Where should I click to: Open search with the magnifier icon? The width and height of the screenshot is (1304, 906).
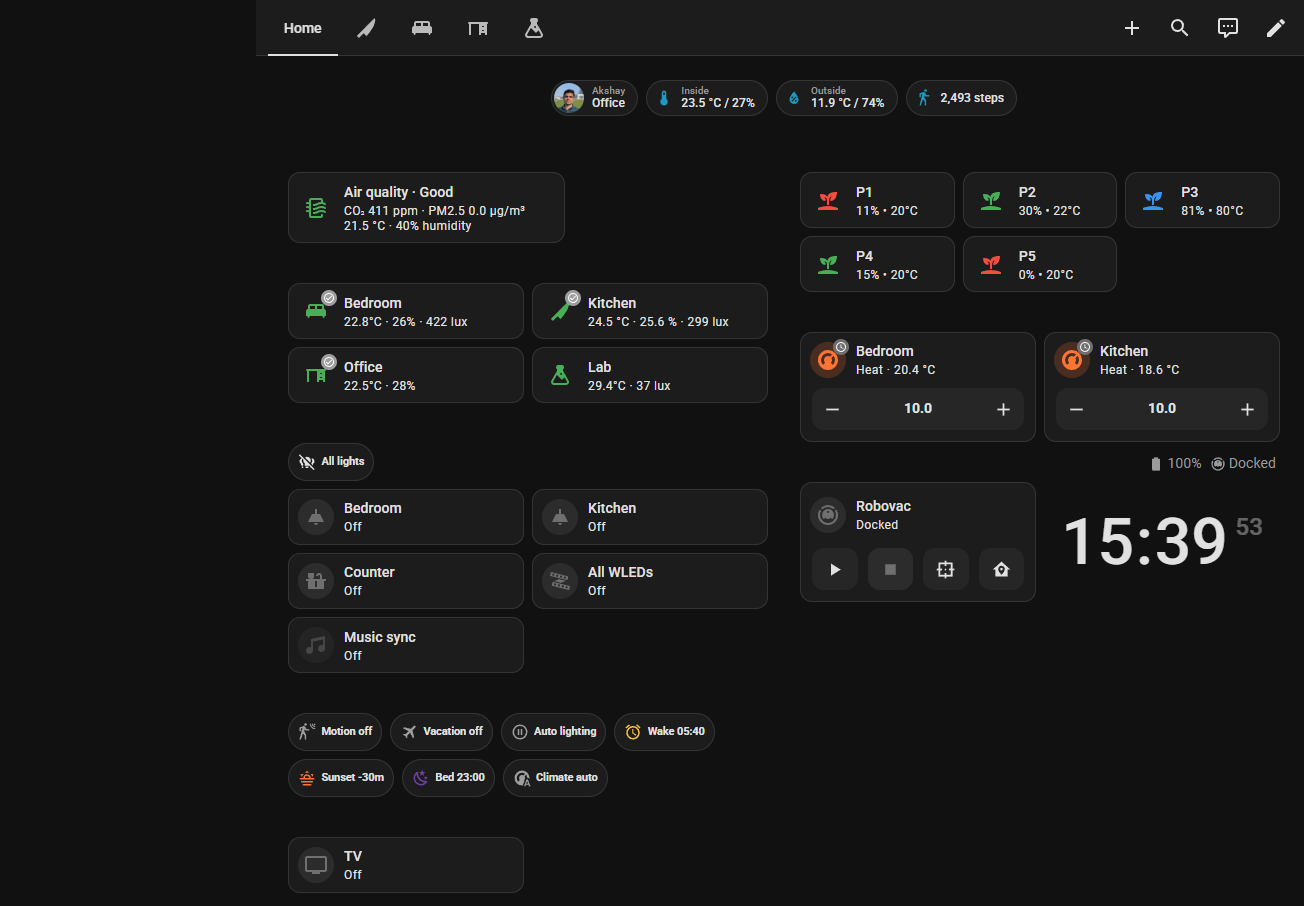1180,28
